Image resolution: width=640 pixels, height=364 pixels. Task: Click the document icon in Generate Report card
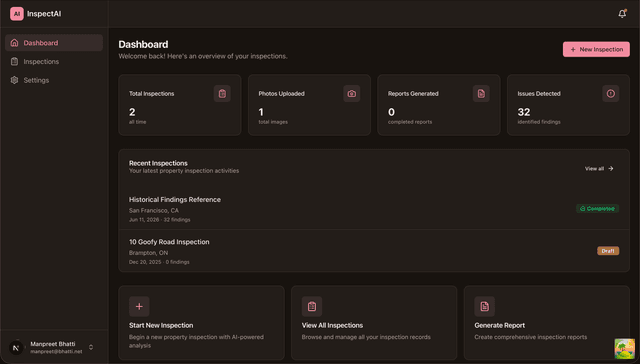click(x=484, y=306)
